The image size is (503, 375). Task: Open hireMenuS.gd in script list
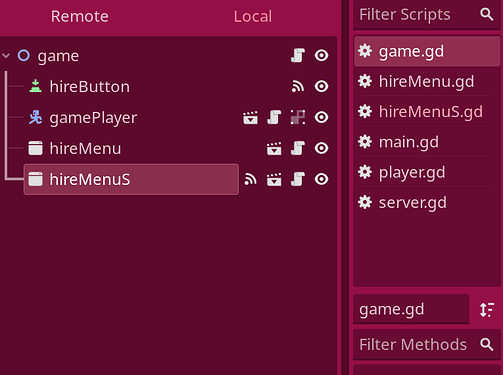tap(427, 112)
